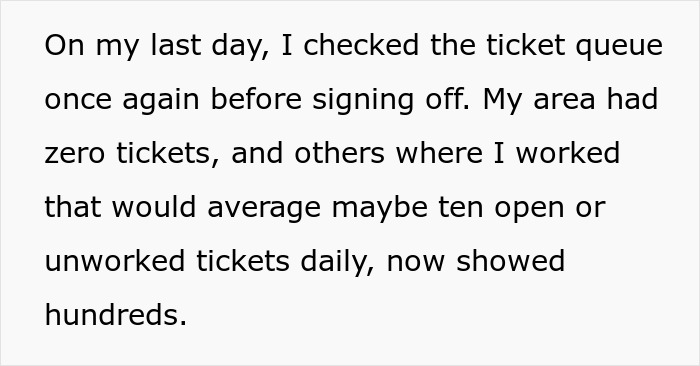Click the word "checked"
The width and height of the screenshot is (700, 366).
[x=361, y=45]
